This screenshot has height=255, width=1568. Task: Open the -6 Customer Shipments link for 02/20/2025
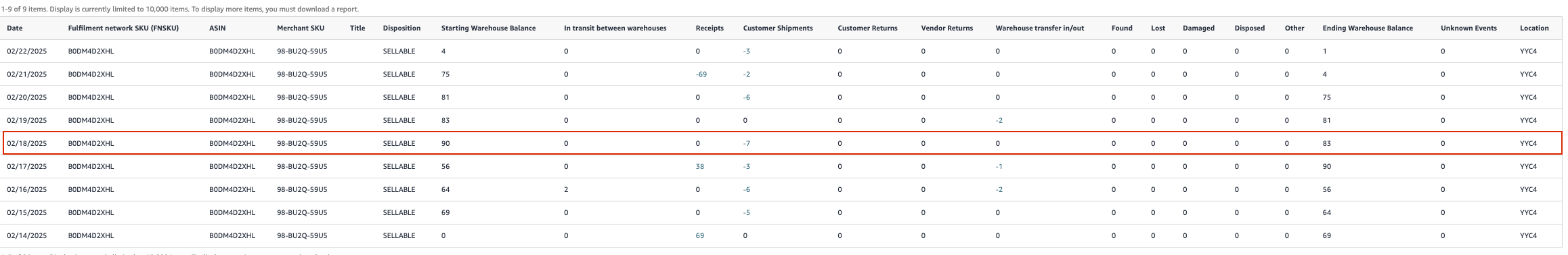[x=746, y=97]
